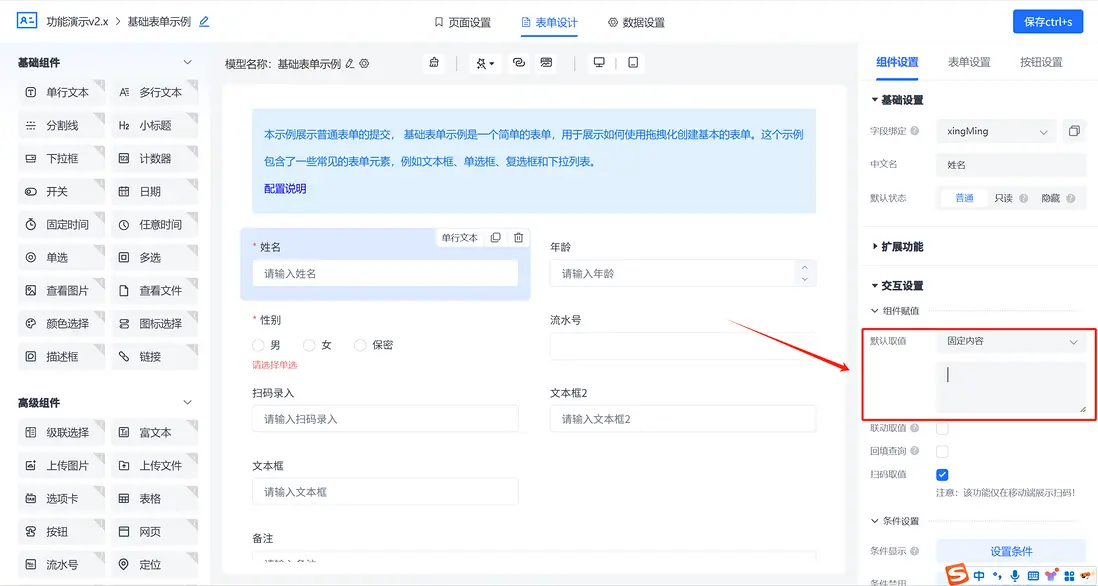The image size is (1098, 586).
Task: Open the 默认取值 固定内容 dropdown
Action: click(x=1011, y=342)
